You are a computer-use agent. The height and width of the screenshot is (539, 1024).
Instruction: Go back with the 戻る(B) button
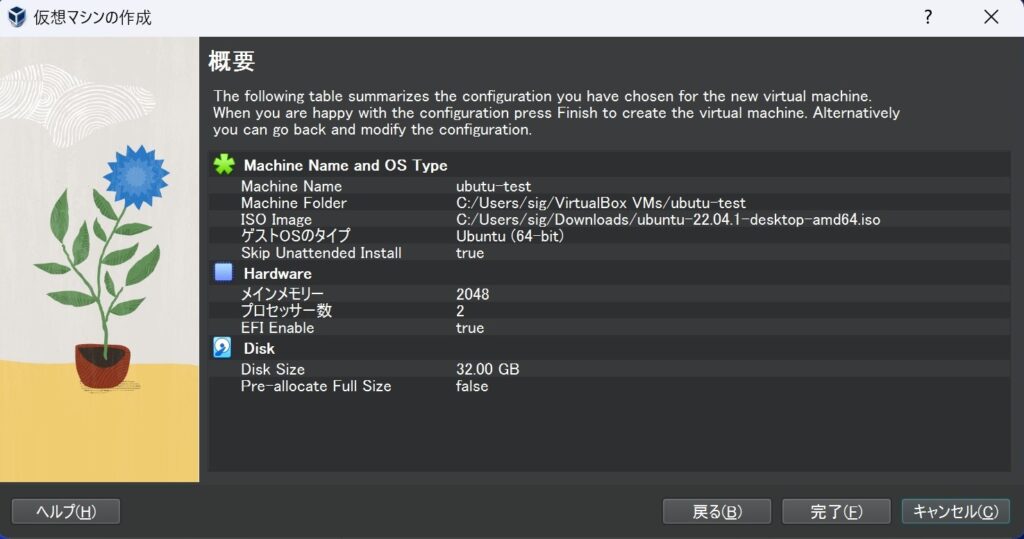[x=716, y=512]
